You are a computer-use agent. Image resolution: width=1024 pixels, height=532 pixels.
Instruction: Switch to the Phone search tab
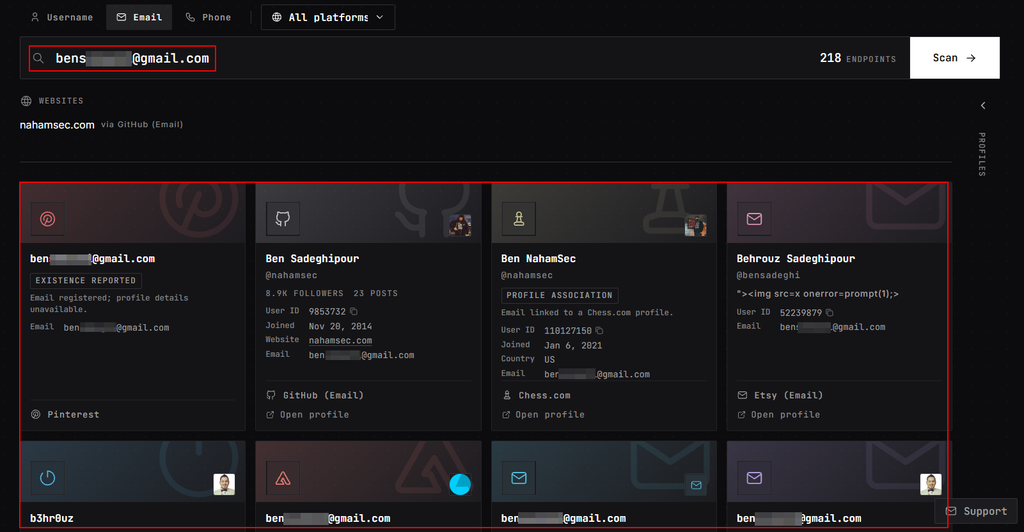[x=208, y=17]
